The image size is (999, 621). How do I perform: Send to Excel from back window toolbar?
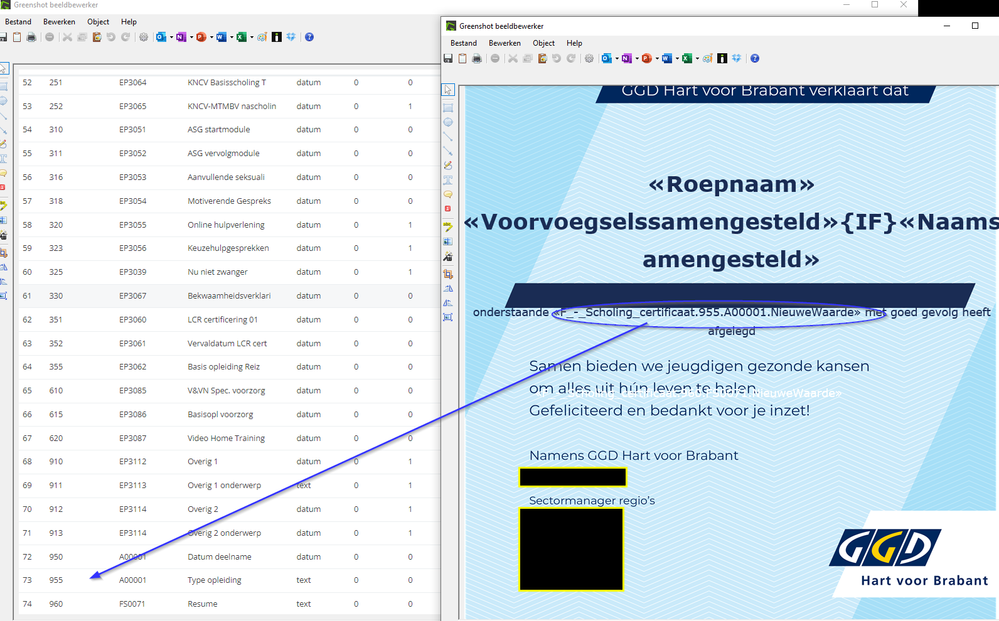coord(241,37)
